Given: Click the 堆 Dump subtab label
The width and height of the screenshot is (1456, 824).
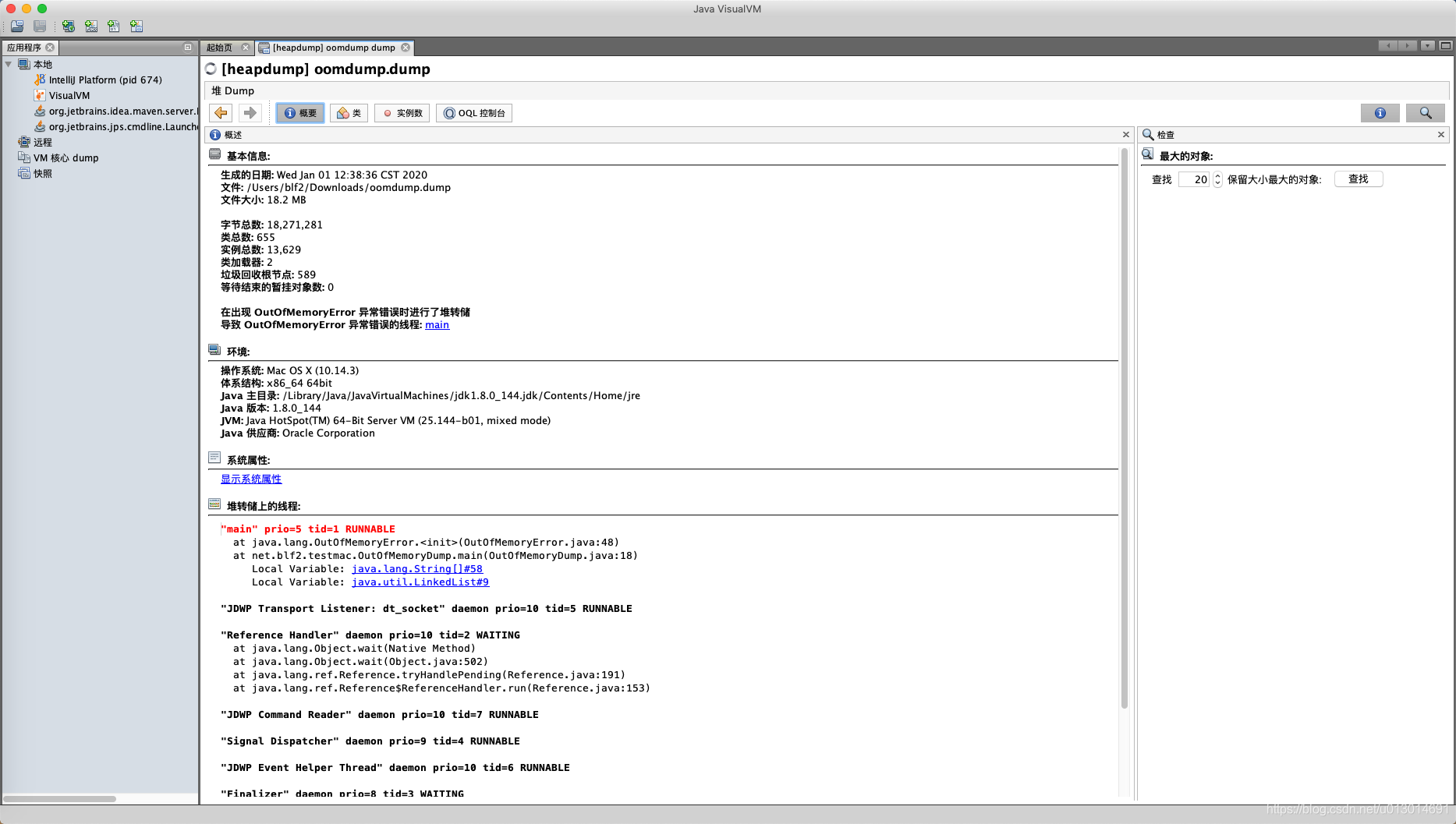Looking at the screenshot, I should [233, 90].
